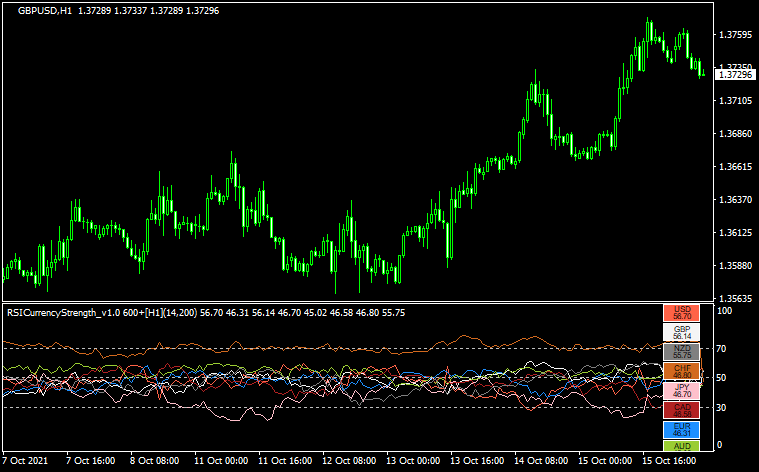Screen dimensions: 759x472
Task: Click the blue EUR strength label
Action: click(x=682, y=428)
